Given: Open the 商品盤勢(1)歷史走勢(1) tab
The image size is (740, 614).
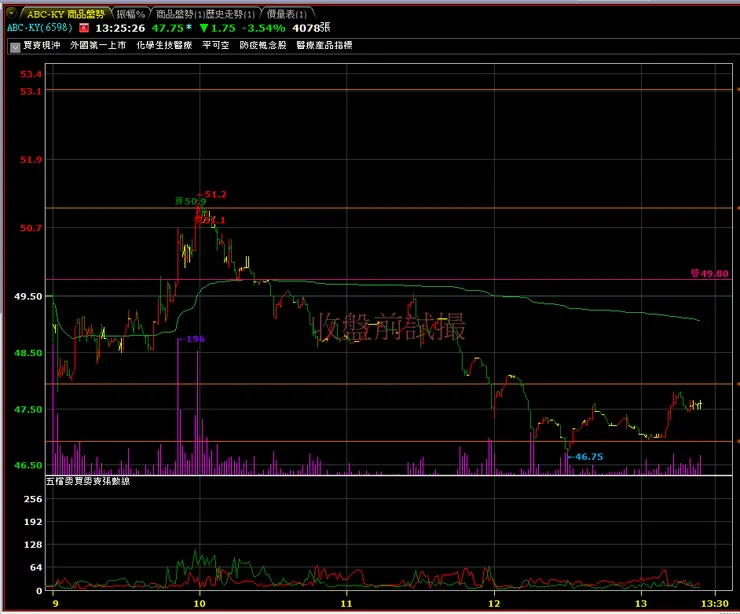Looking at the screenshot, I should pos(206,14).
